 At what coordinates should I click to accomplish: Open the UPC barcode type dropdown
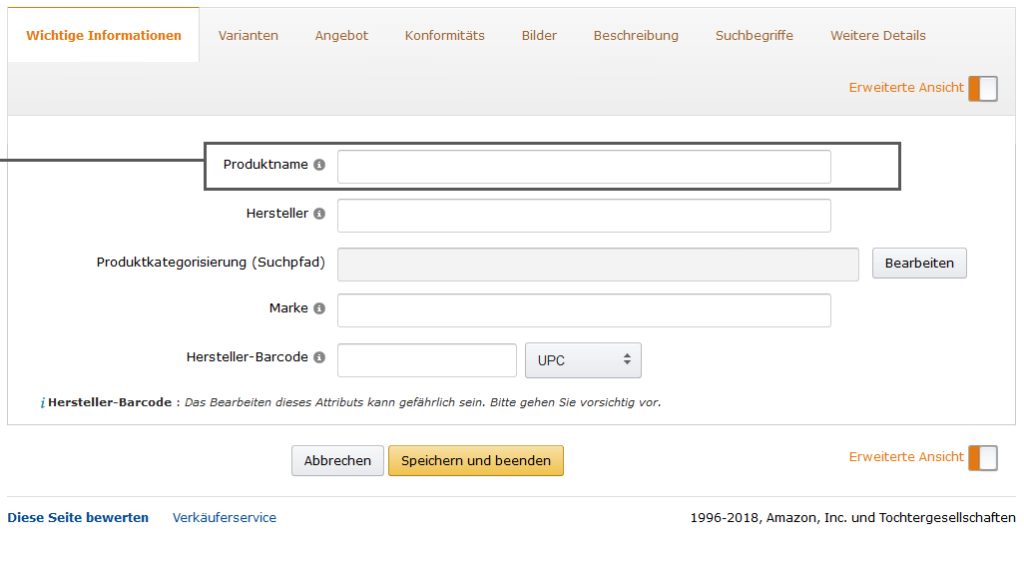click(583, 360)
